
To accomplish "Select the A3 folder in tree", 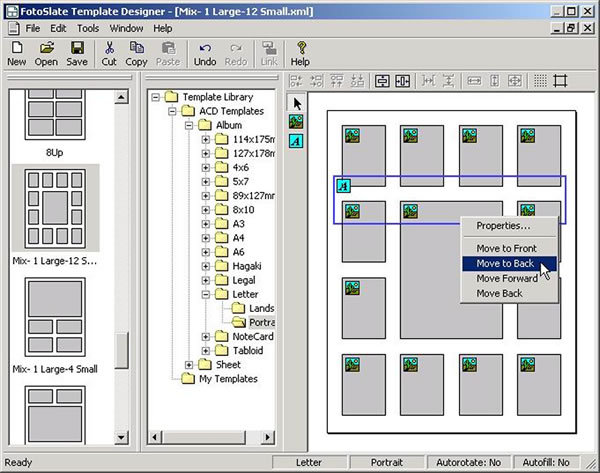I will click(238, 224).
